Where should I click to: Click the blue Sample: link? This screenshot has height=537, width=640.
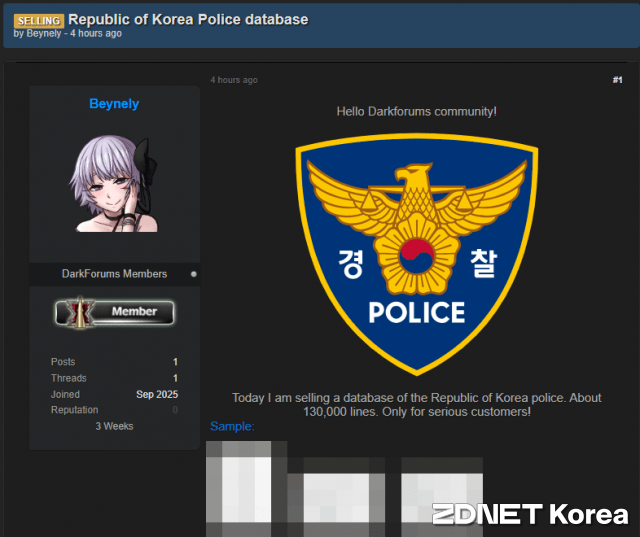(232, 427)
